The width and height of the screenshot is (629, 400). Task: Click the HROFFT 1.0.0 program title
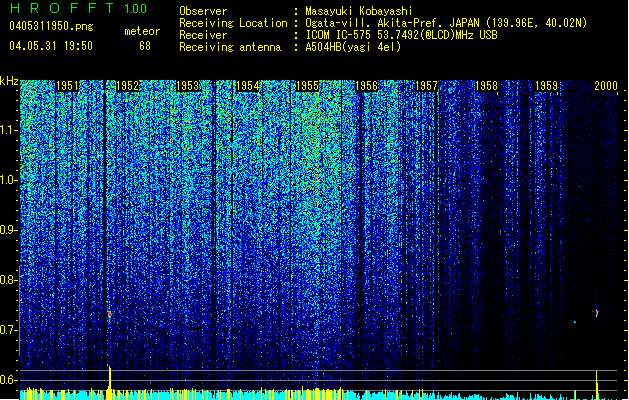point(79,8)
